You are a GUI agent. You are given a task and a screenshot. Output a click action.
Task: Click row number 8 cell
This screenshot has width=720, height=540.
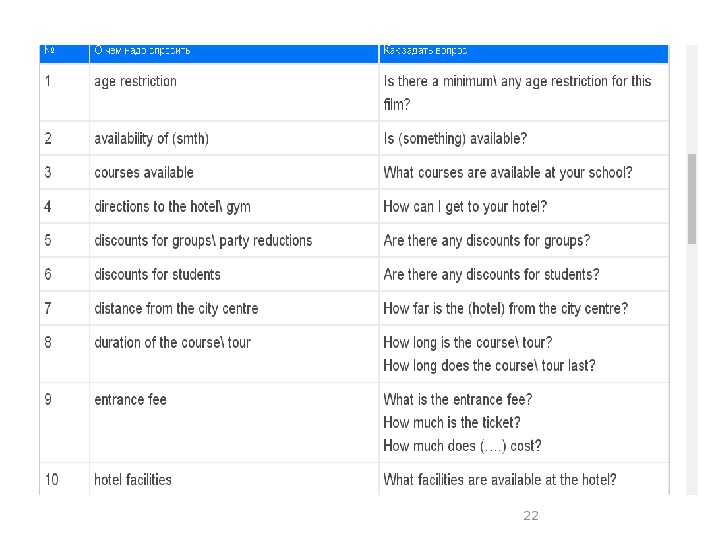click(64, 354)
